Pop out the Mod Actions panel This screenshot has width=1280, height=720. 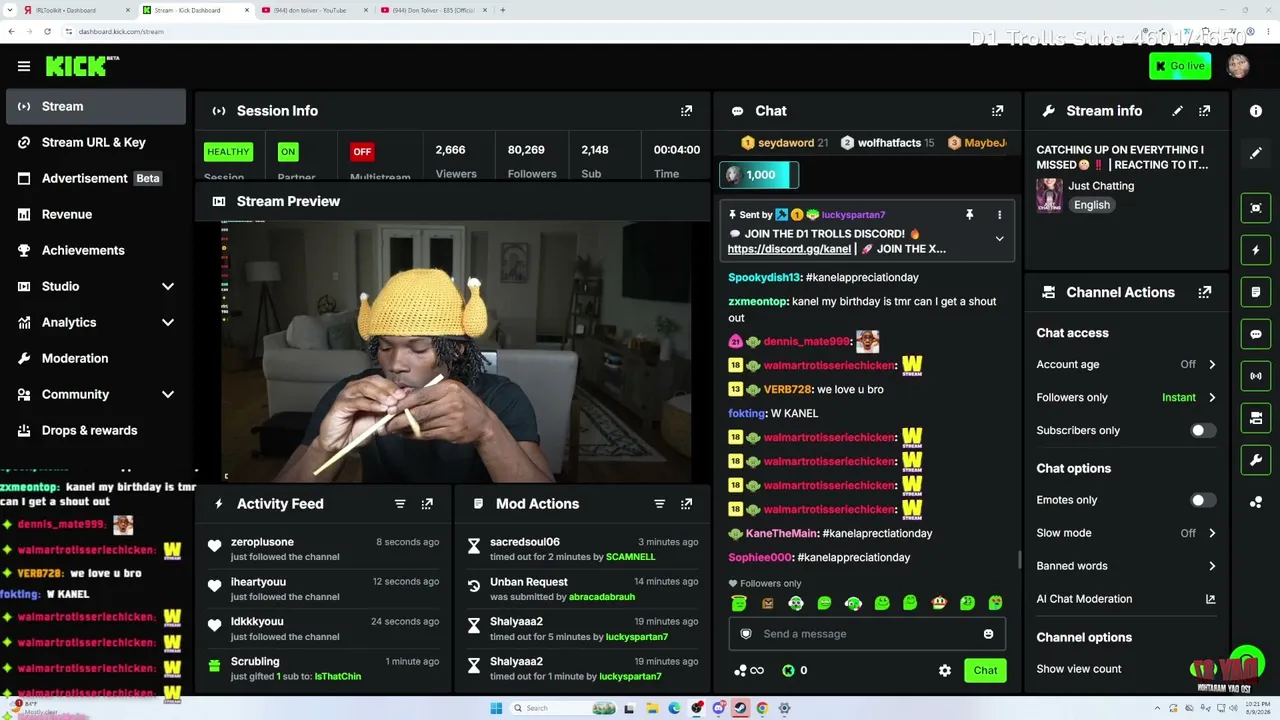(686, 504)
